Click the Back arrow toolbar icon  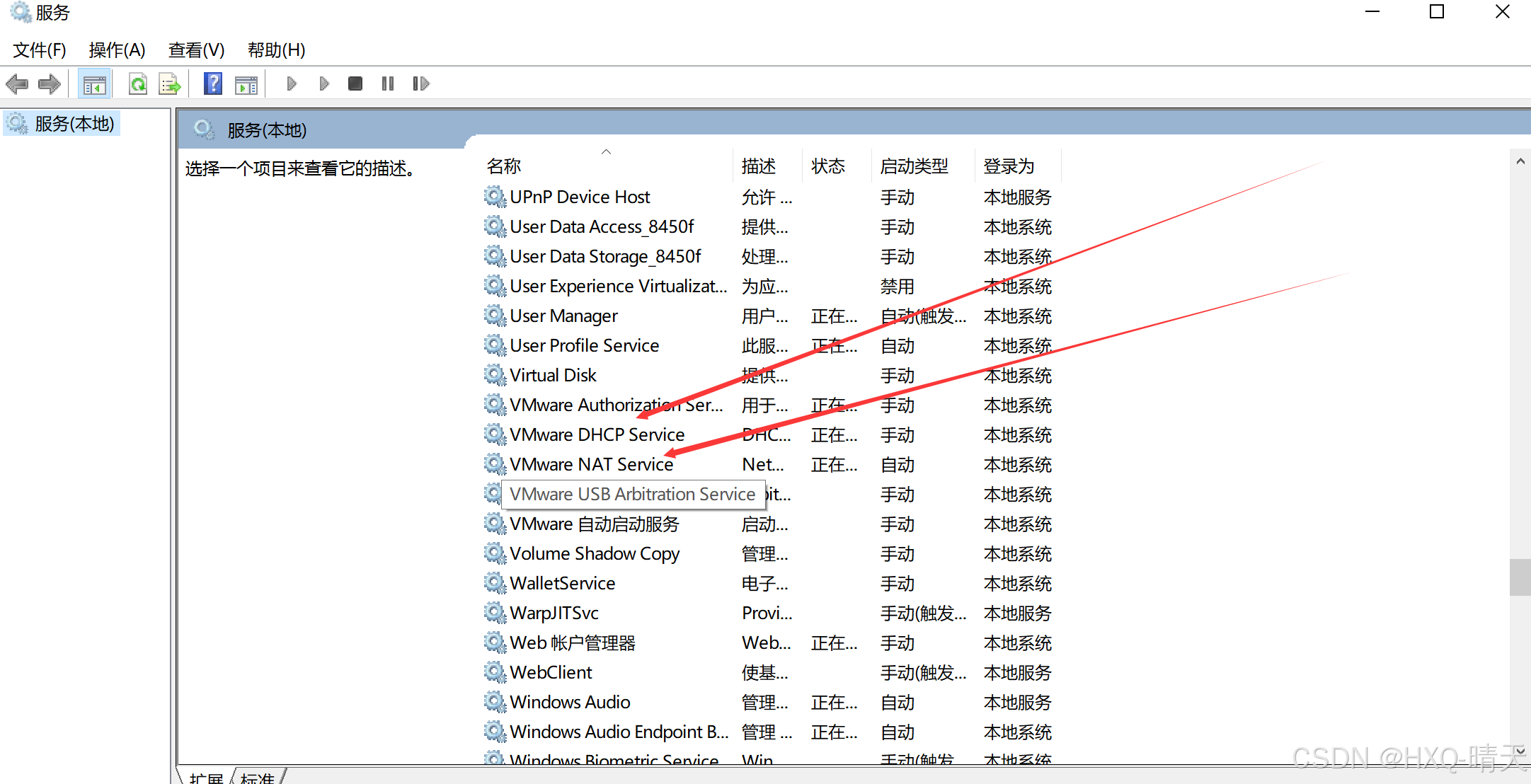(17, 84)
